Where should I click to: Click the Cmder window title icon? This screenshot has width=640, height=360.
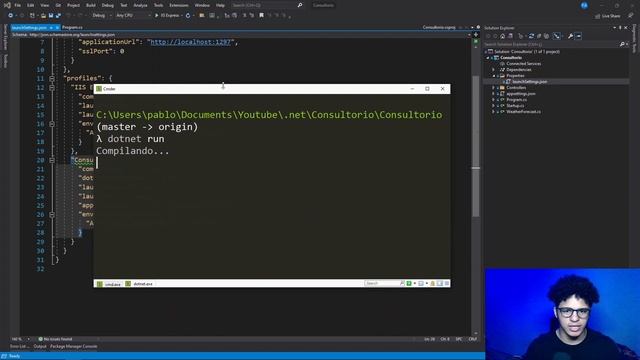pyautogui.click(x=99, y=89)
